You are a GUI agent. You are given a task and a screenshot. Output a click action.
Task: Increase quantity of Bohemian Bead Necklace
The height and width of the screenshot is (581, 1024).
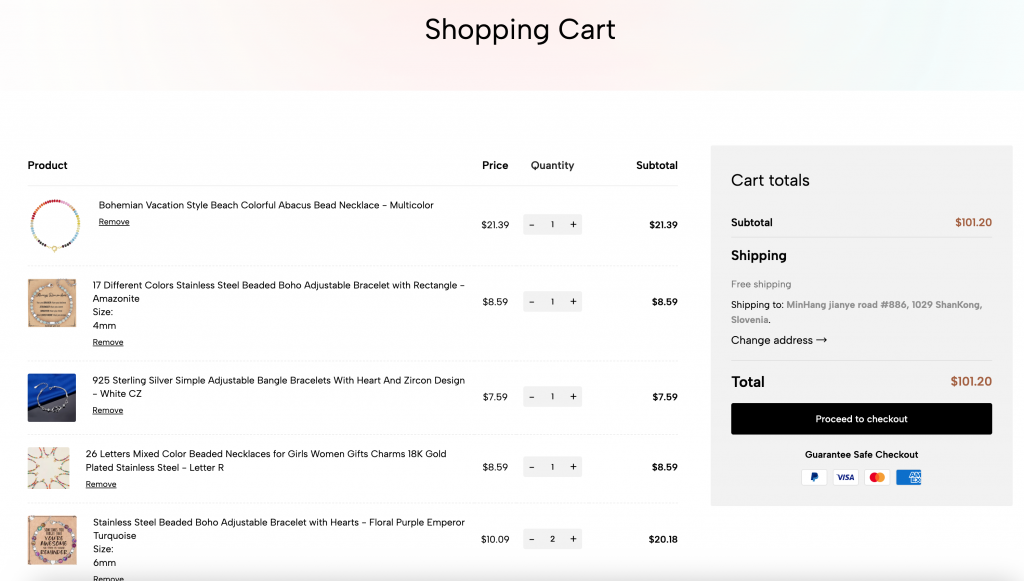(x=573, y=225)
